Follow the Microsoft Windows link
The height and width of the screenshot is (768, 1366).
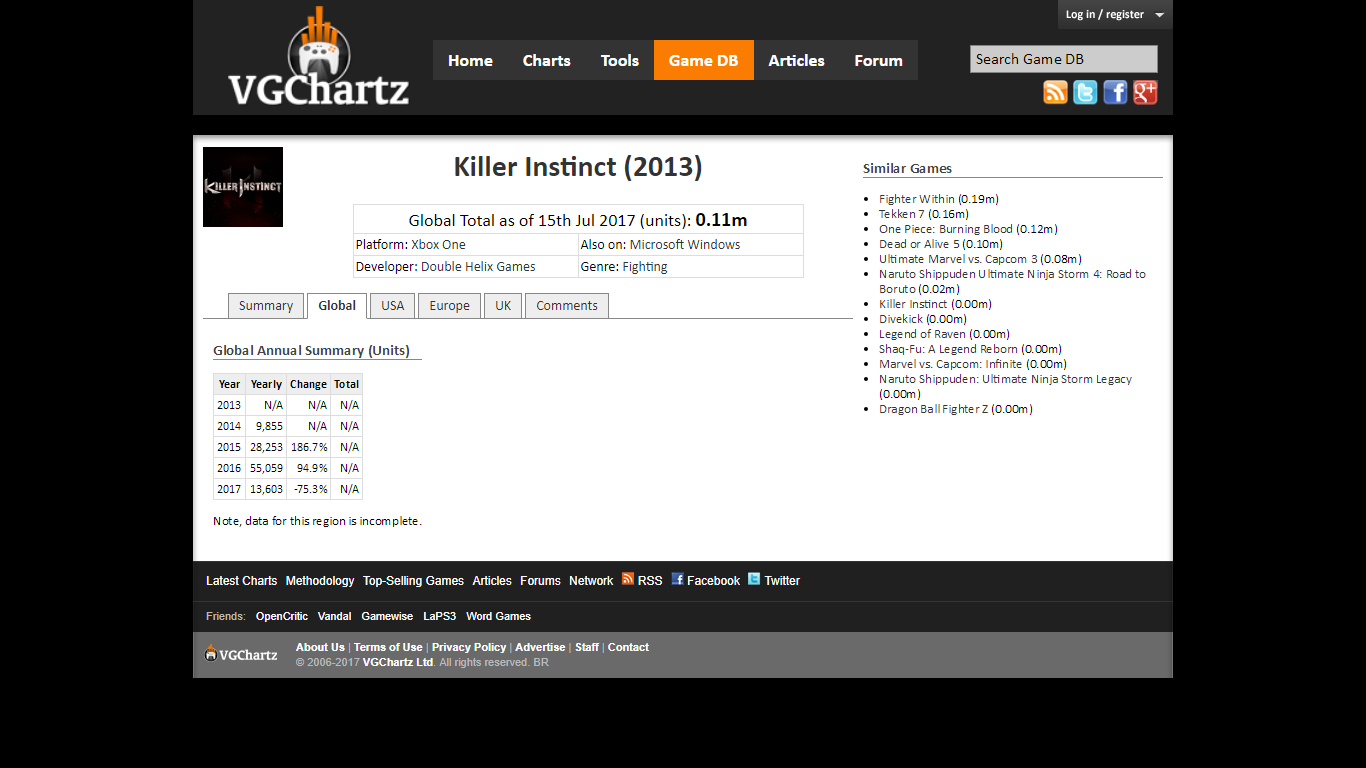tap(685, 245)
